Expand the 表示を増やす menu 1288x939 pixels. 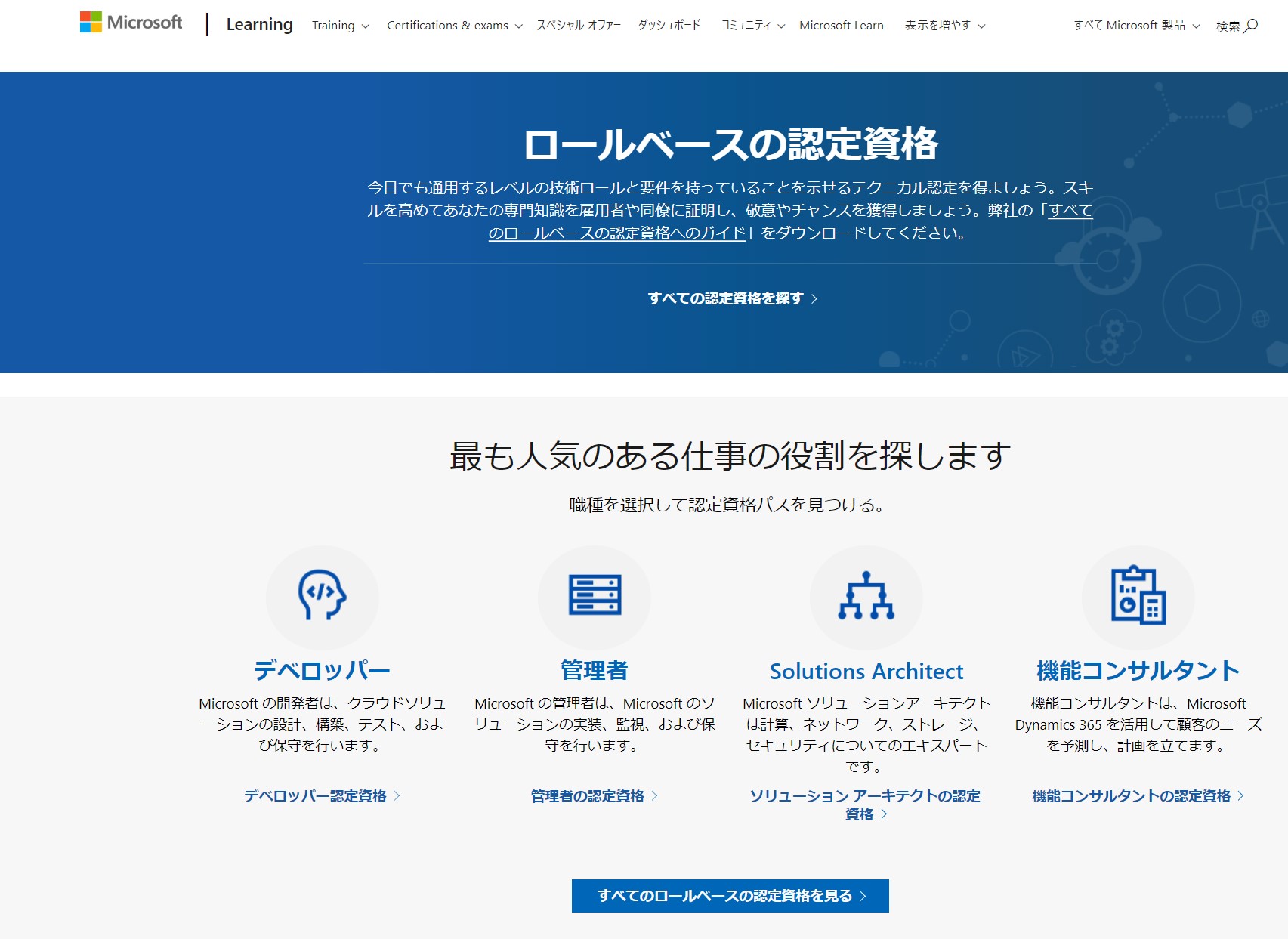tap(945, 26)
